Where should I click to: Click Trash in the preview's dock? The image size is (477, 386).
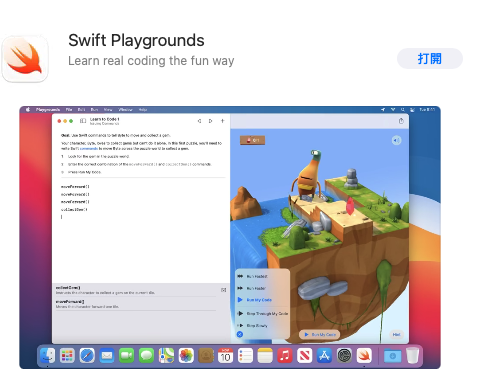(412, 356)
